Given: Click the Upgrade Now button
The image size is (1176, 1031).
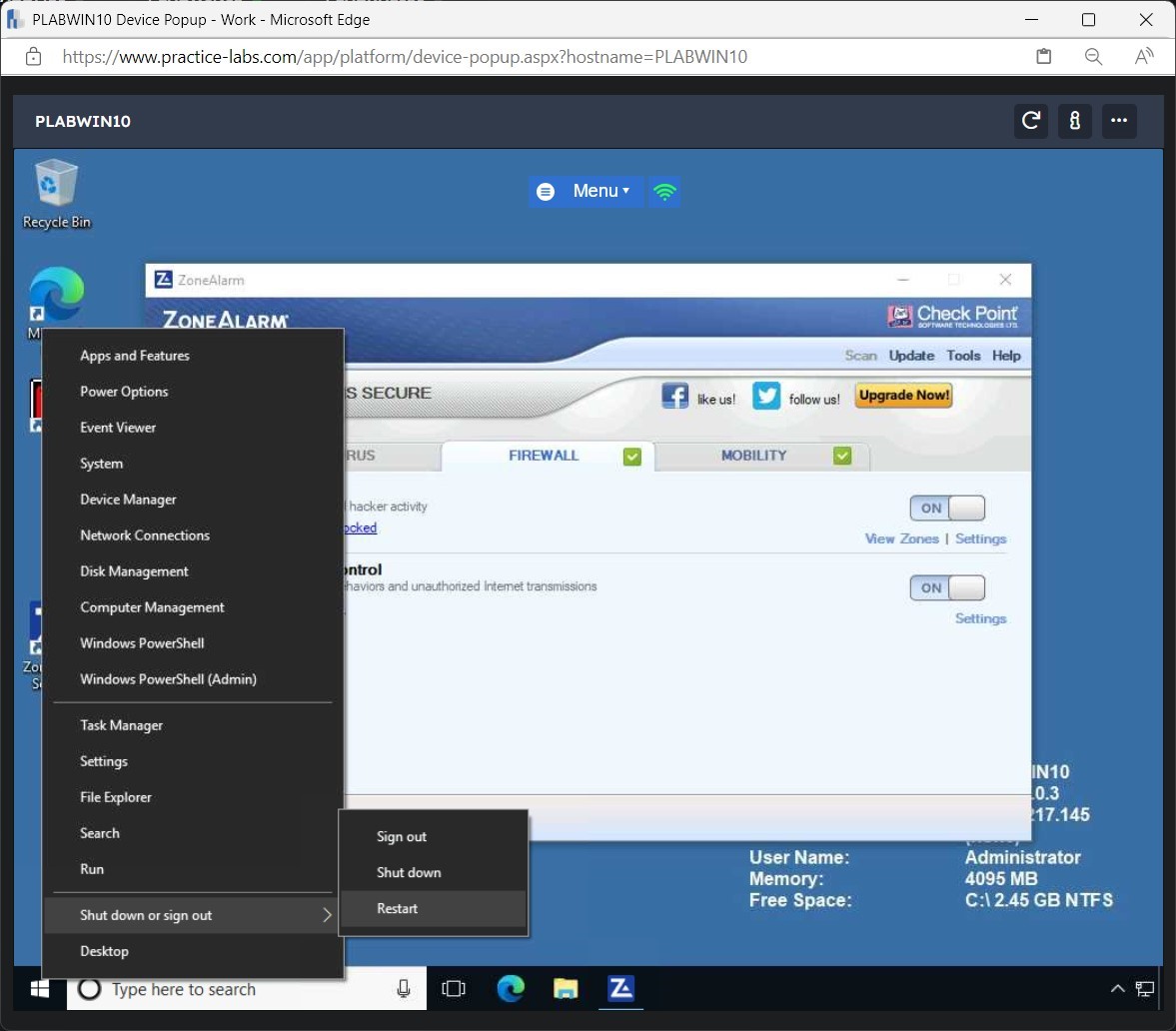Looking at the screenshot, I should click(902, 395).
